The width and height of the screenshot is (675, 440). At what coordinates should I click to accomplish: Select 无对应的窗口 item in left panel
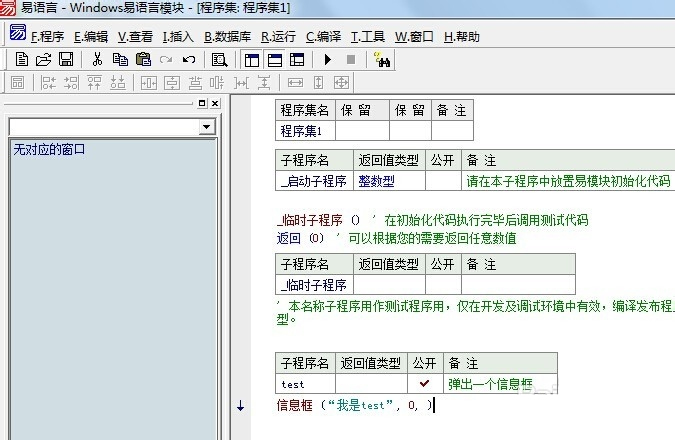[x=50, y=150]
